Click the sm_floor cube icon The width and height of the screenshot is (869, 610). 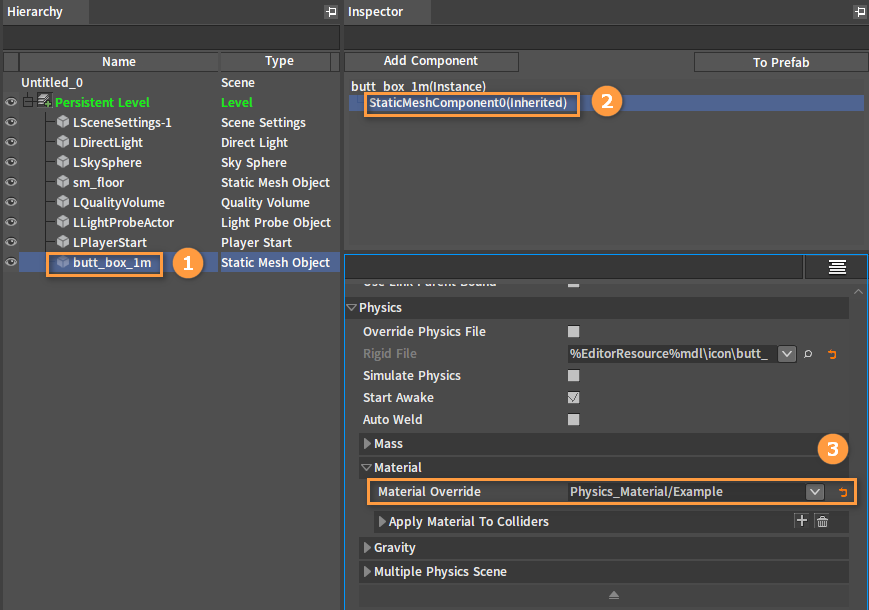63,182
